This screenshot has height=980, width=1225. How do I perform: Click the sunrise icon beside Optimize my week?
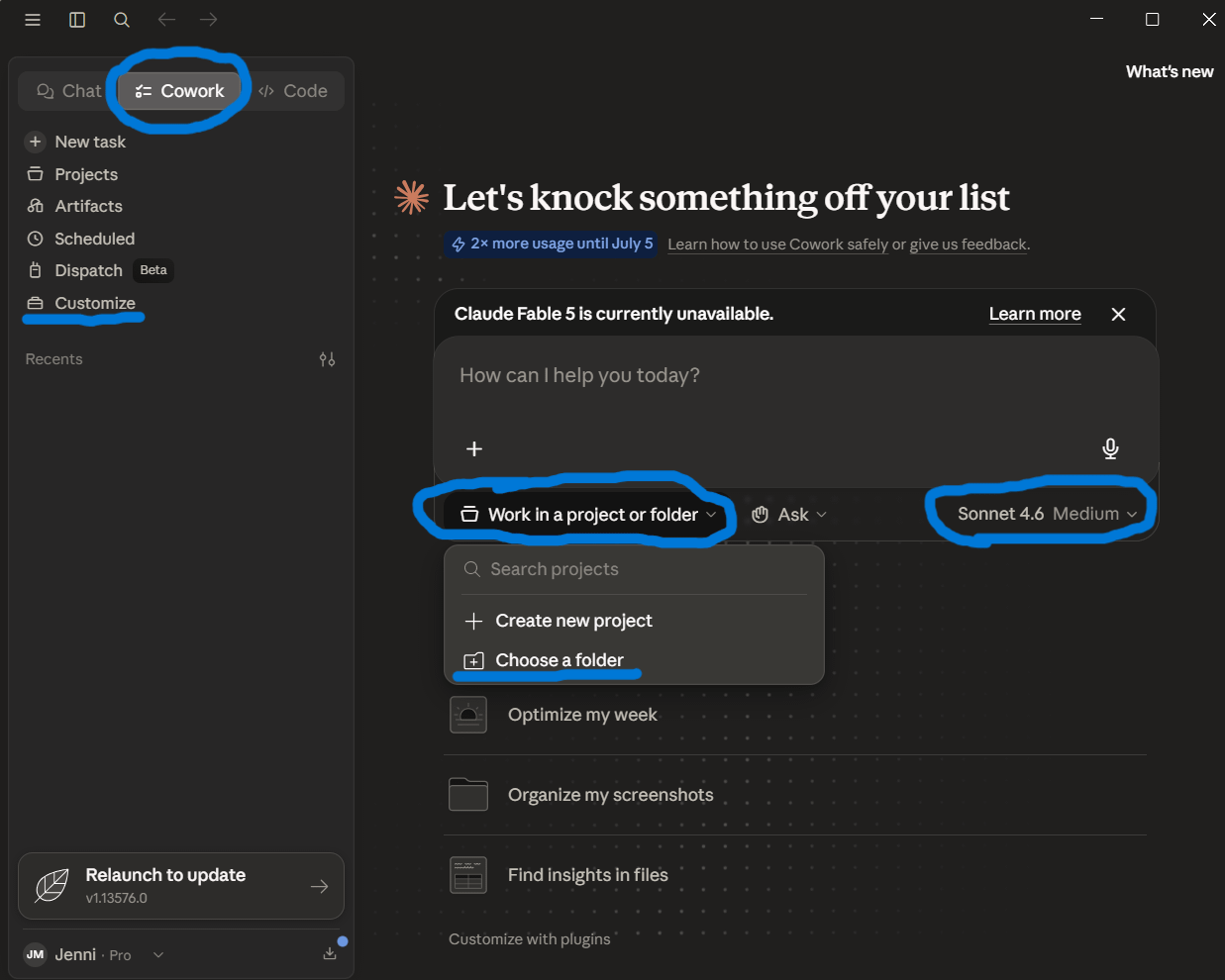(x=468, y=715)
